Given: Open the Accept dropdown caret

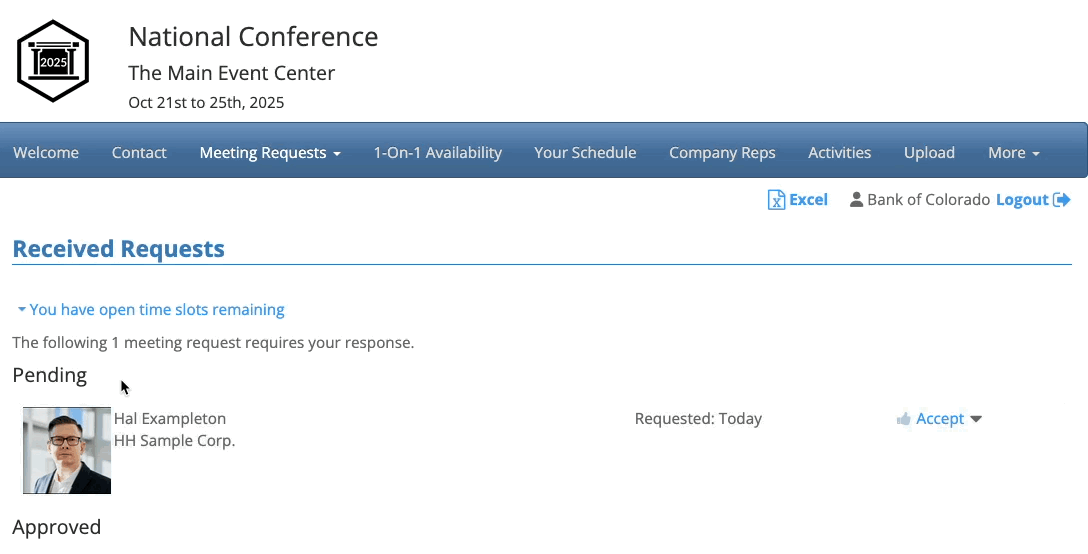Looking at the screenshot, I should click(x=976, y=419).
